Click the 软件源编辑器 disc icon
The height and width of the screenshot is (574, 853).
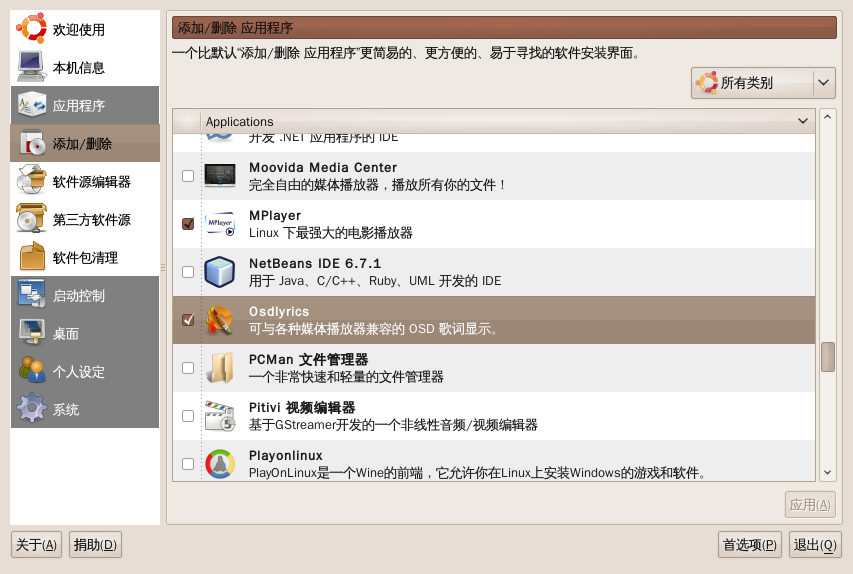pyautogui.click(x=32, y=181)
